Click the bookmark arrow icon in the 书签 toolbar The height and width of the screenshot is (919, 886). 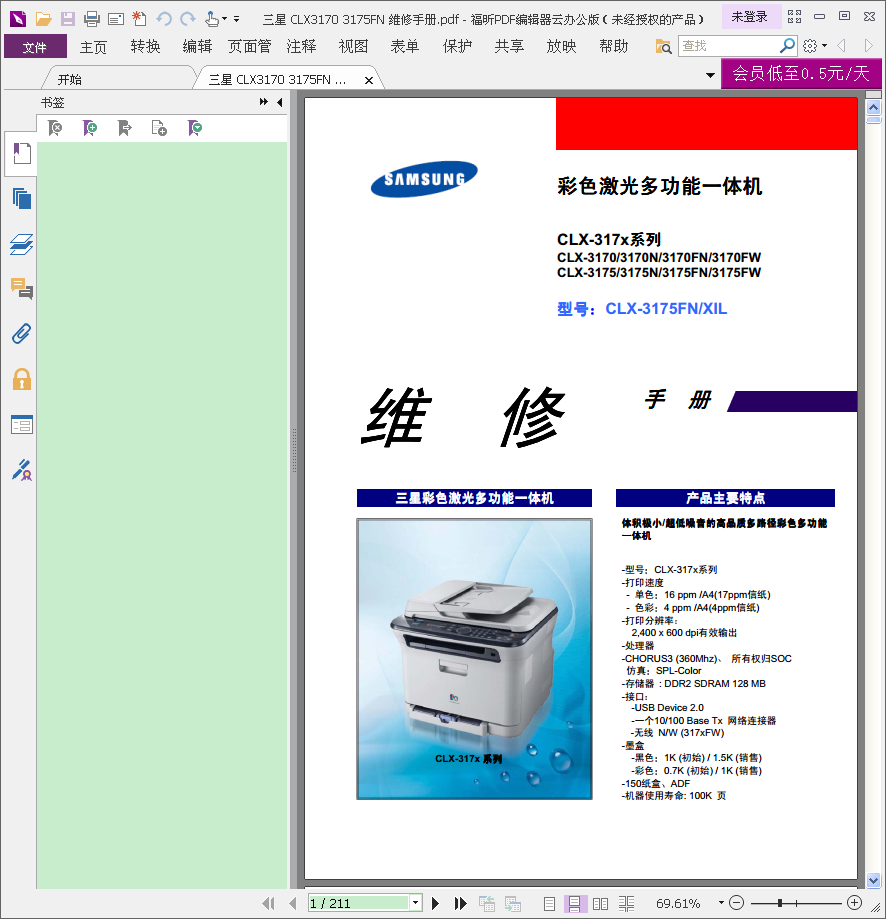(125, 128)
